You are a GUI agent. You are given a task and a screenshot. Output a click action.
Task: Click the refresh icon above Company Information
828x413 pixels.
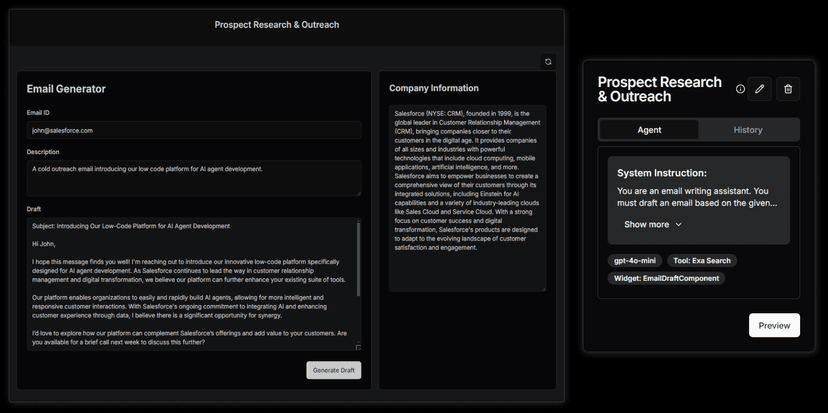tap(547, 61)
